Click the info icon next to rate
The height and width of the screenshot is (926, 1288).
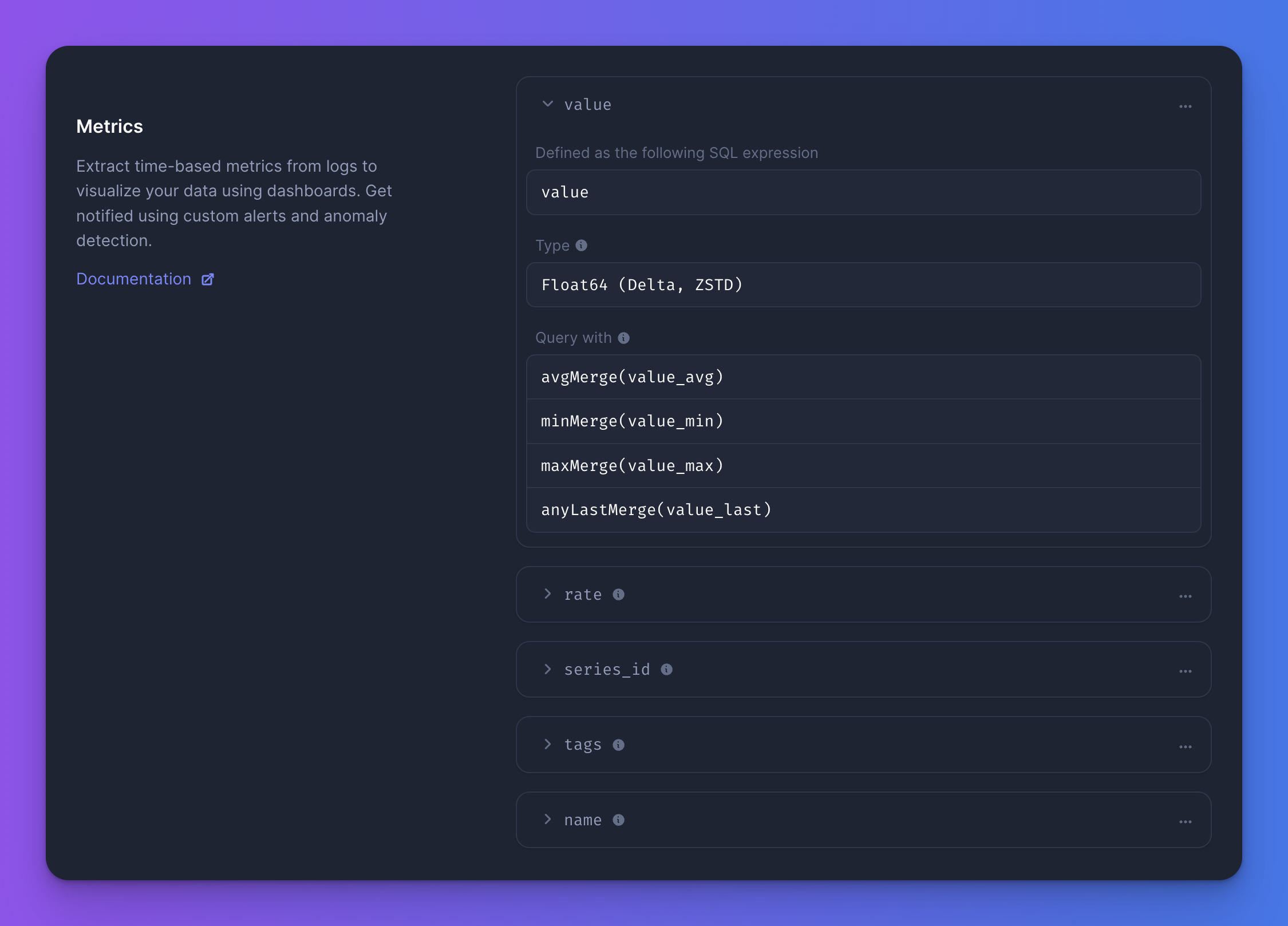coord(618,595)
